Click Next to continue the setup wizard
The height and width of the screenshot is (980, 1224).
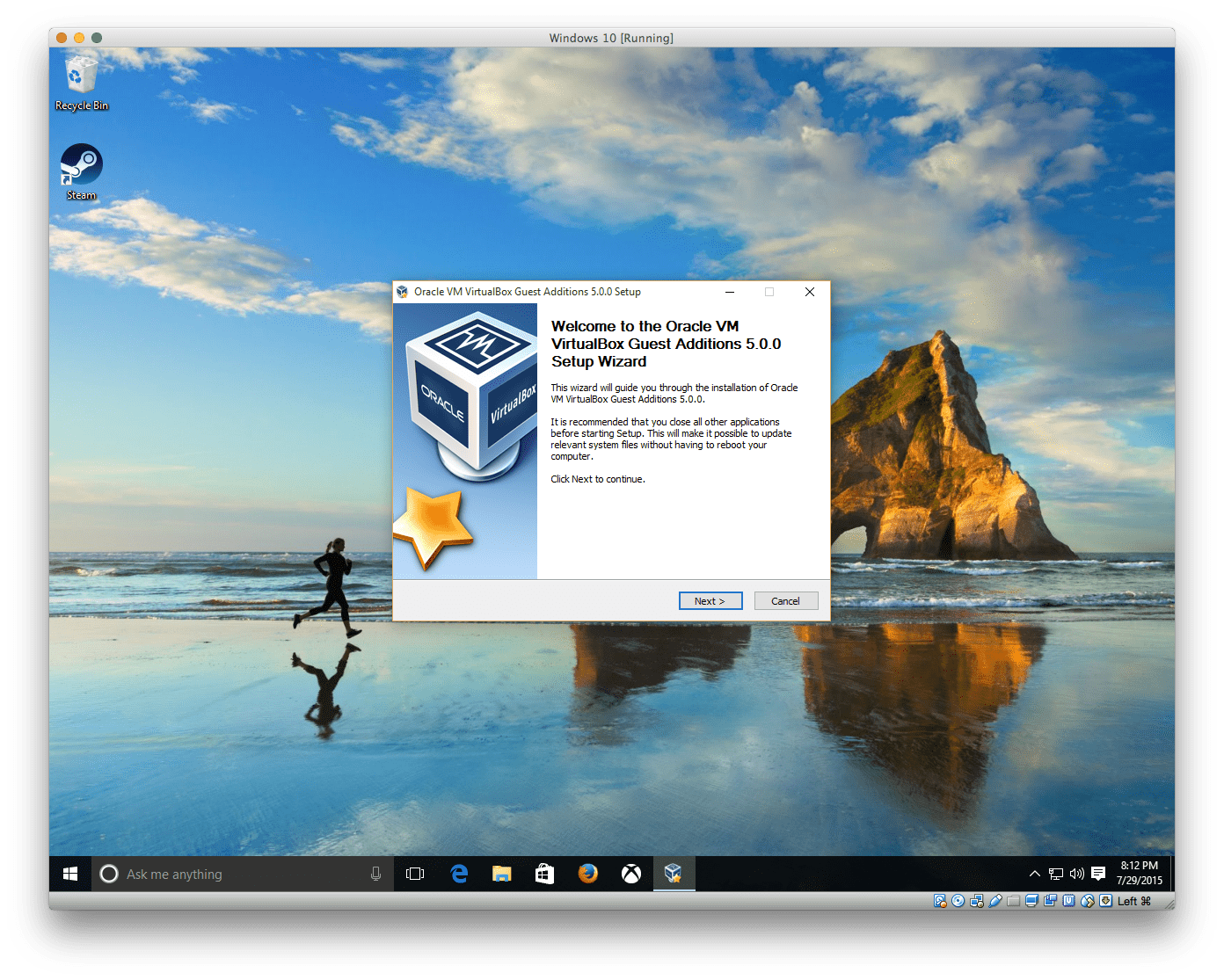click(x=710, y=600)
